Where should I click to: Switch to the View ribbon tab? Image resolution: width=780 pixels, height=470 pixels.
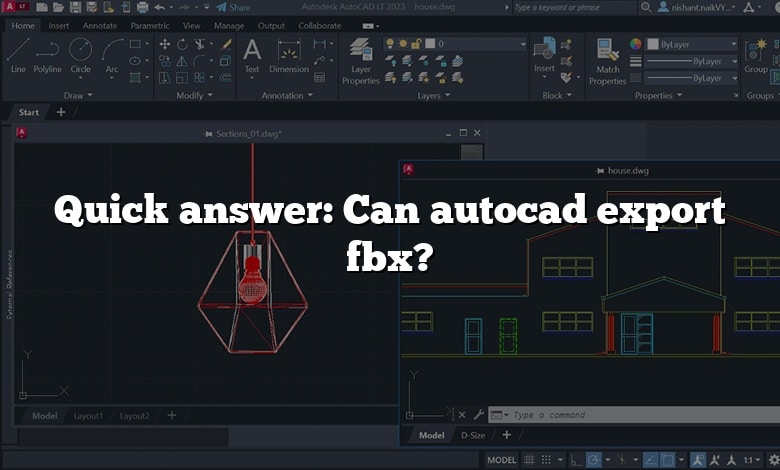click(x=191, y=25)
